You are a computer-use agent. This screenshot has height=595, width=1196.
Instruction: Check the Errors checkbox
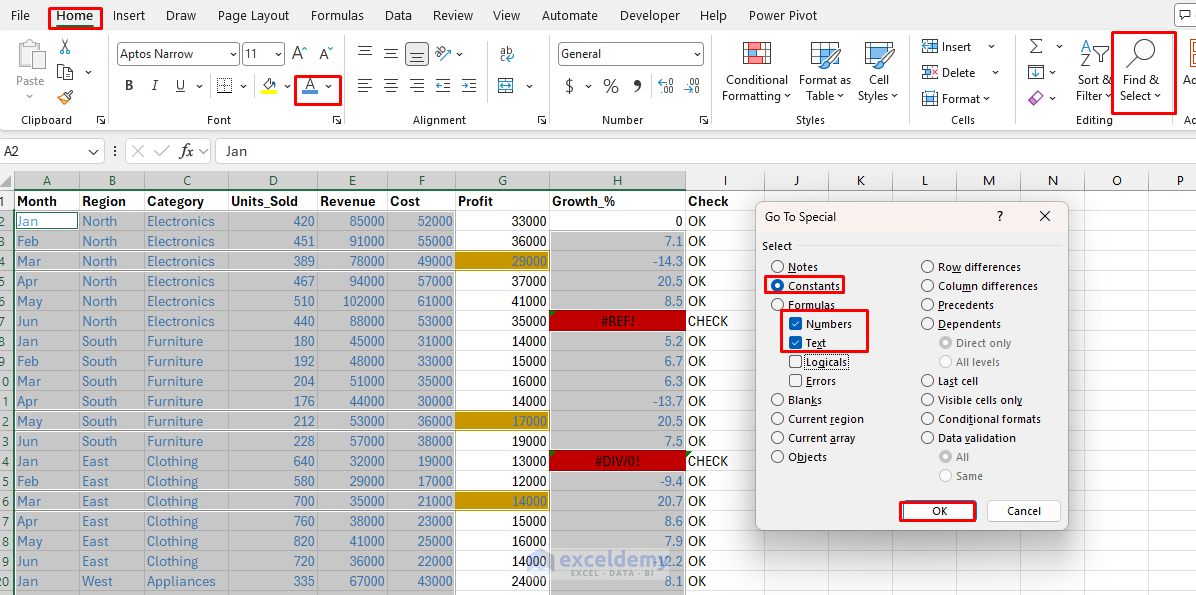click(x=796, y=381)
